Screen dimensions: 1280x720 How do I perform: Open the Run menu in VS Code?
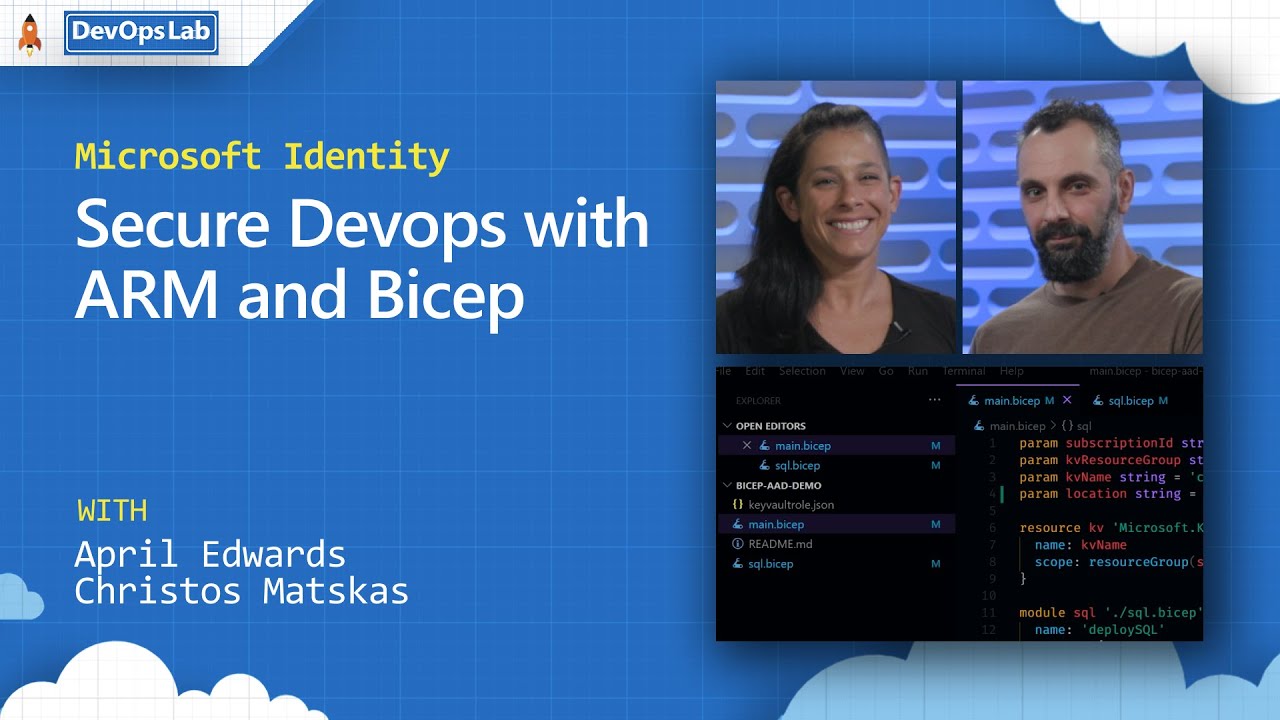pyautogui.click(x=917, y=371)
